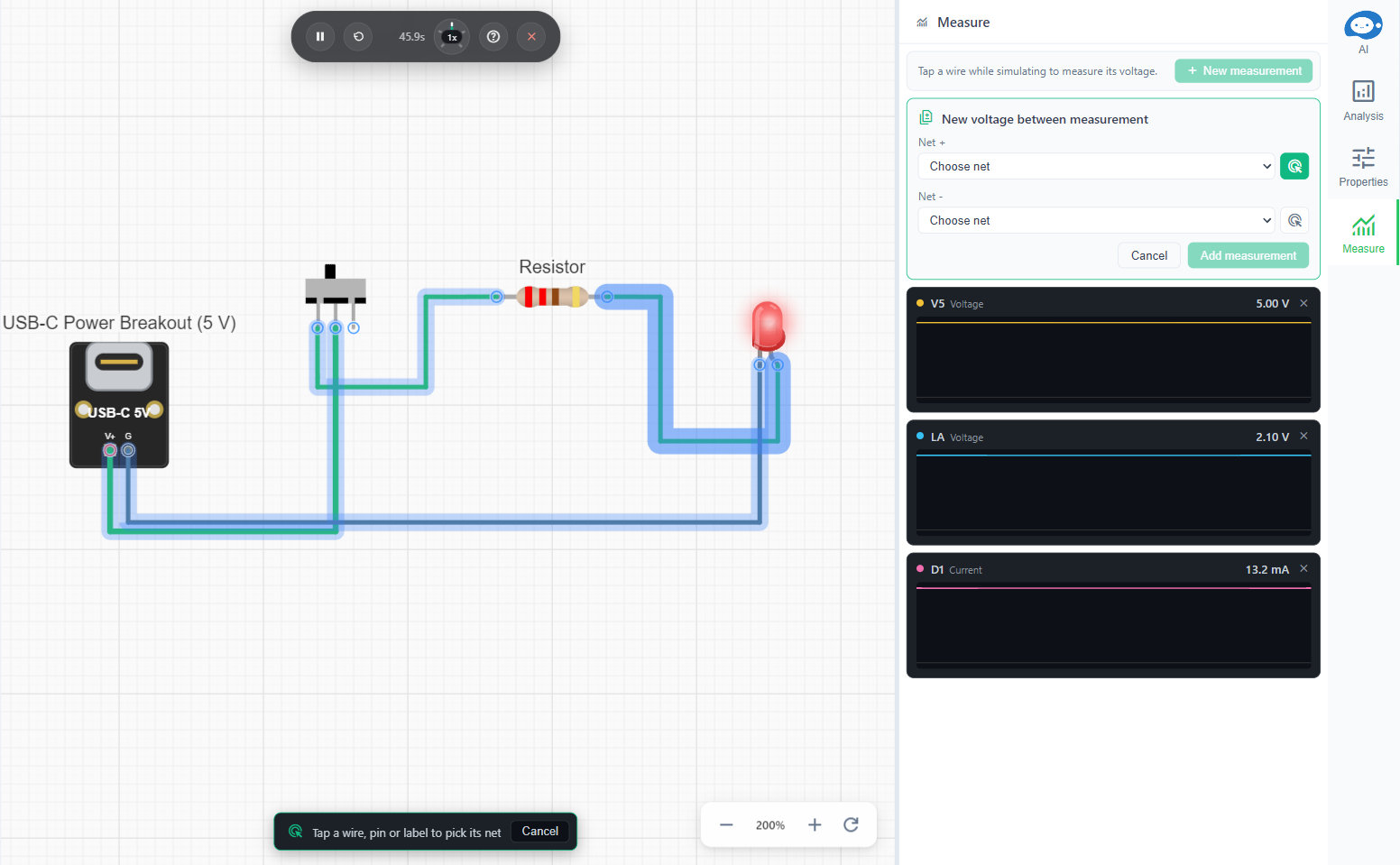
Task: Click the V5 voltage graph
Action: tap(1113, 360)
